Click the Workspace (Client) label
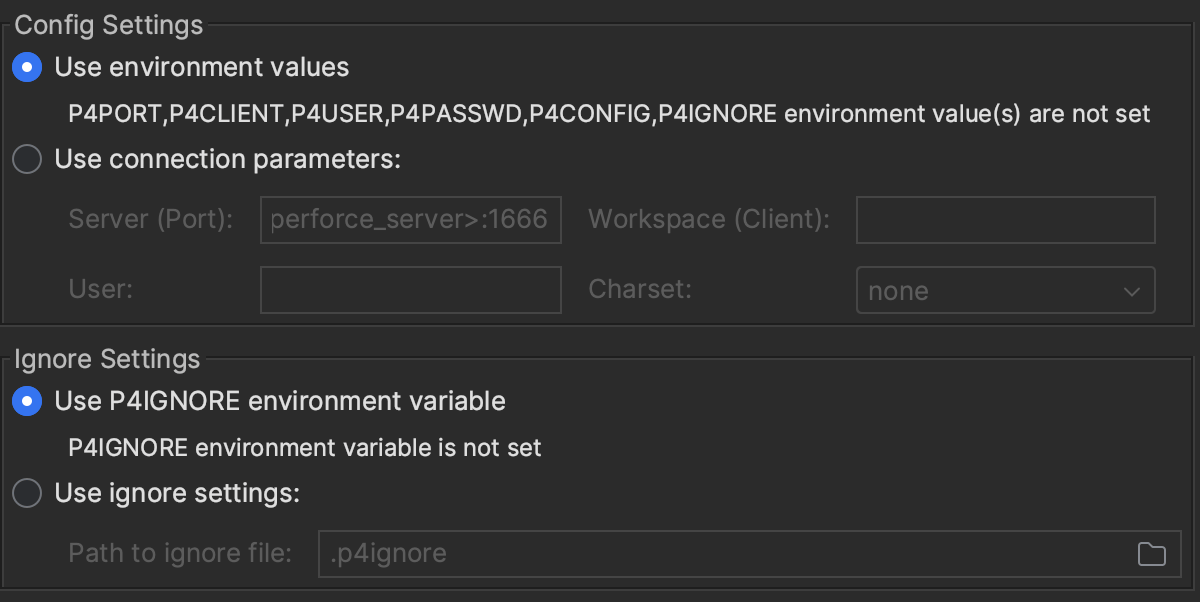1200x602 pixels. click(709, 220)
